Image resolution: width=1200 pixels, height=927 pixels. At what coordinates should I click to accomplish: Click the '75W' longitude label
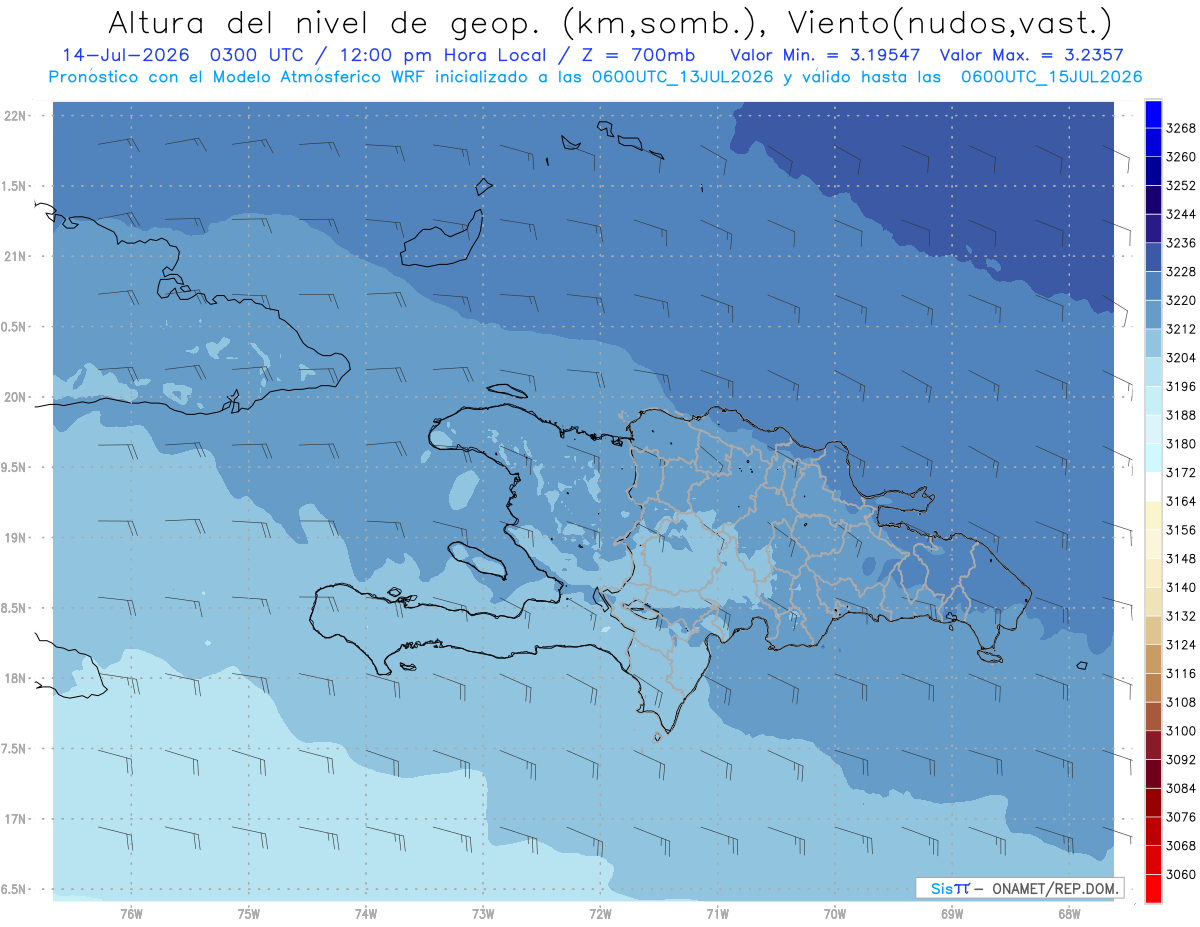pos(248,914)
